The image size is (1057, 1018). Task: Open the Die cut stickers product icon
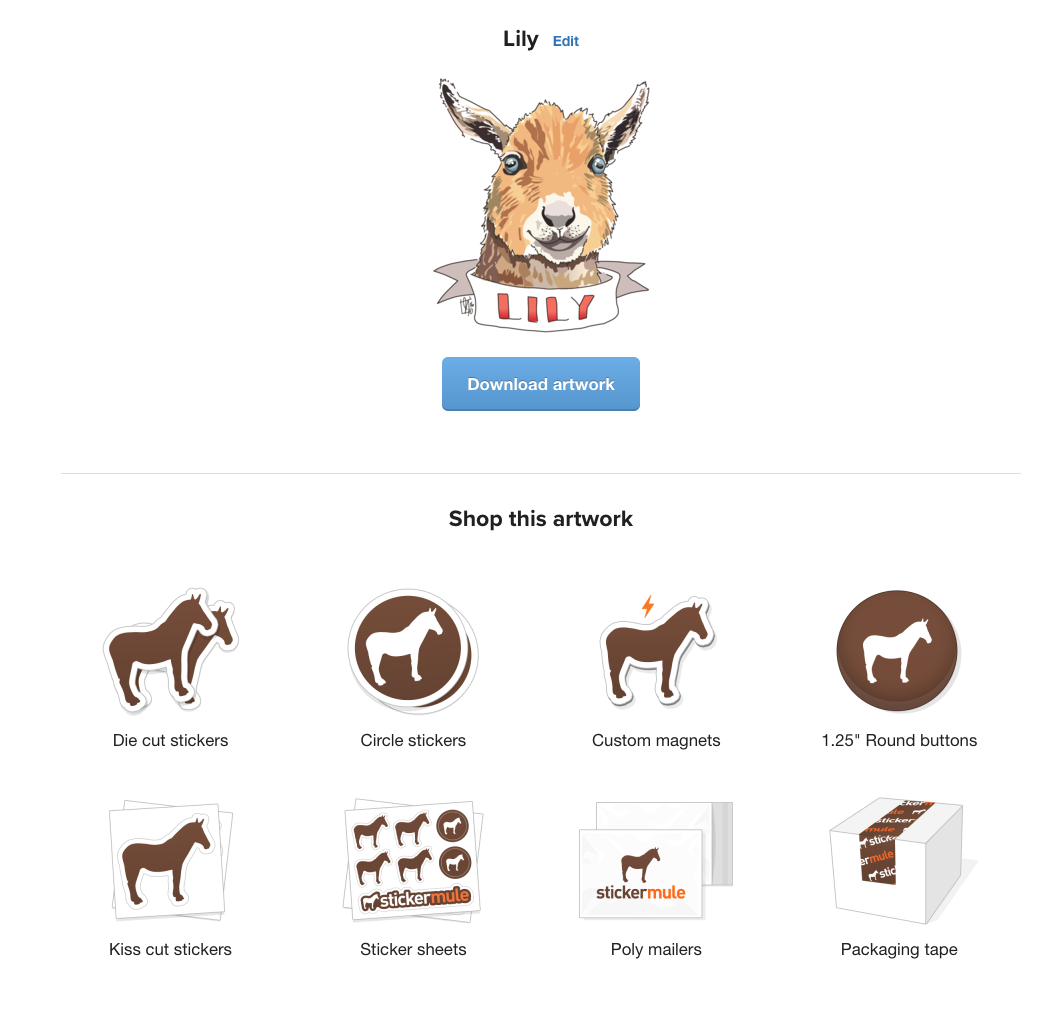click(x=171, y=651)
